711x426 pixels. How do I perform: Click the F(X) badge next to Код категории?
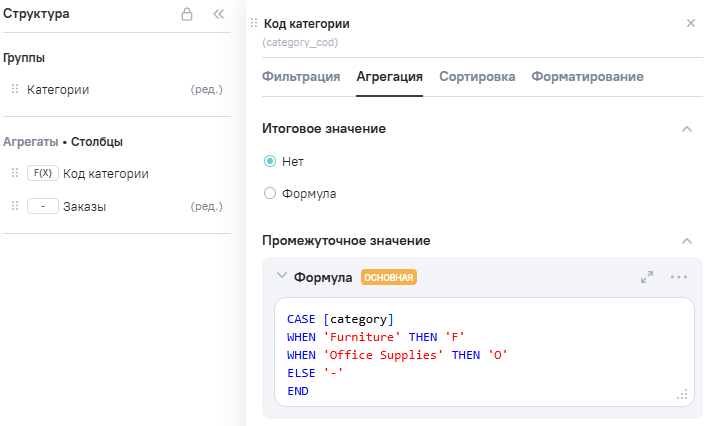pos(42,173)
